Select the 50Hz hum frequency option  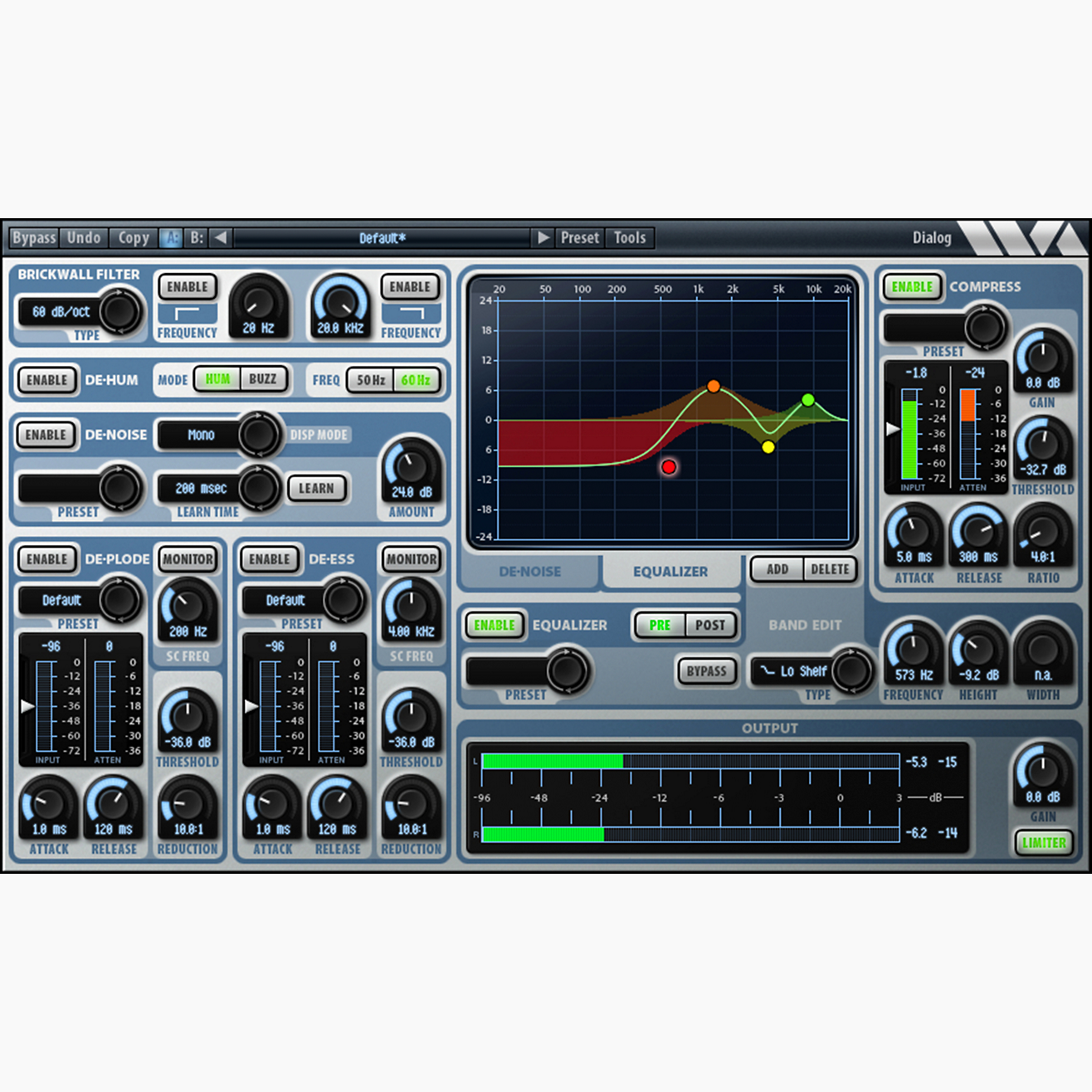coord(370,380)
